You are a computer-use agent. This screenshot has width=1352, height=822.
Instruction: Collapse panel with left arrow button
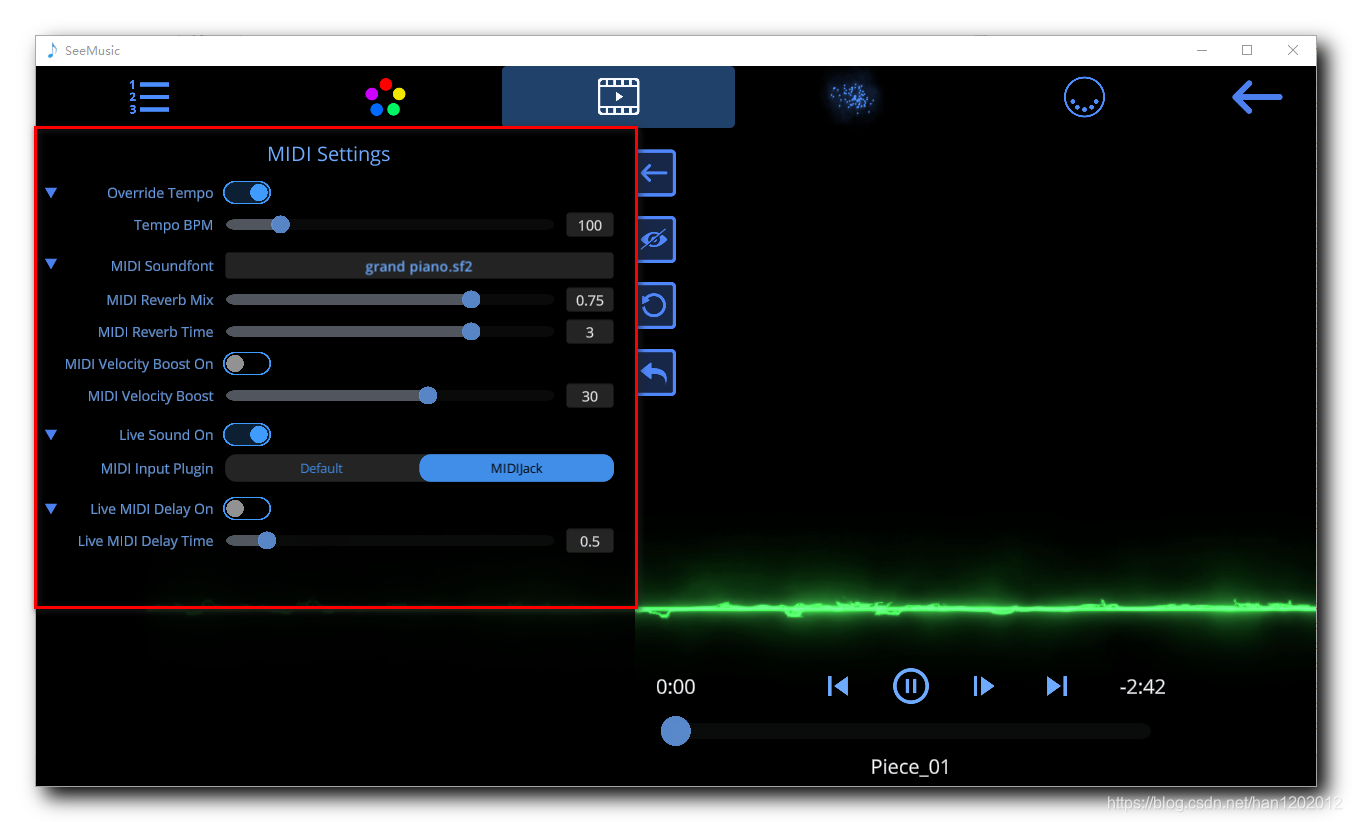tap(655, 173)
